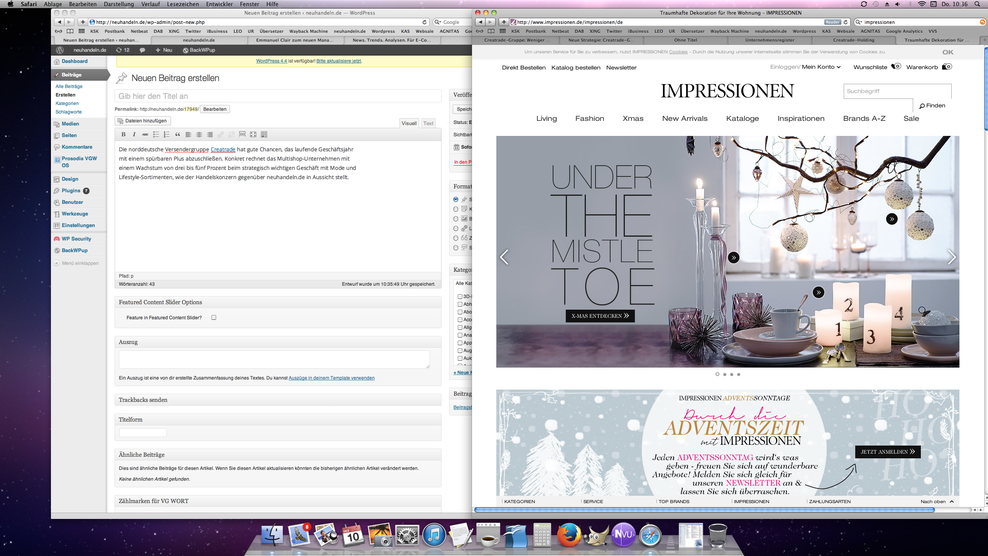Collapse the Auszug panel header
The image size is (988, 556).
pos(278,342)
